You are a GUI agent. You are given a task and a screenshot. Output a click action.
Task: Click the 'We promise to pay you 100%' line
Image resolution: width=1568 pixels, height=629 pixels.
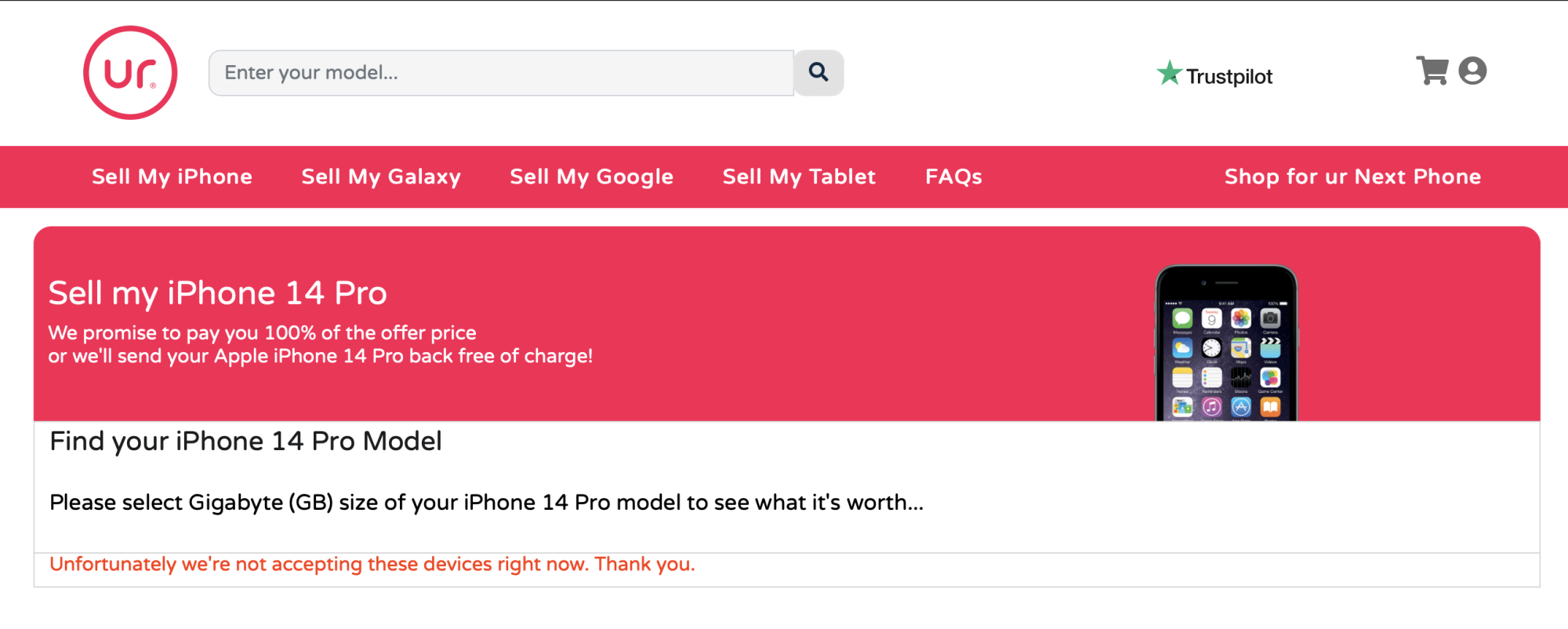click(x=262, y=333)
